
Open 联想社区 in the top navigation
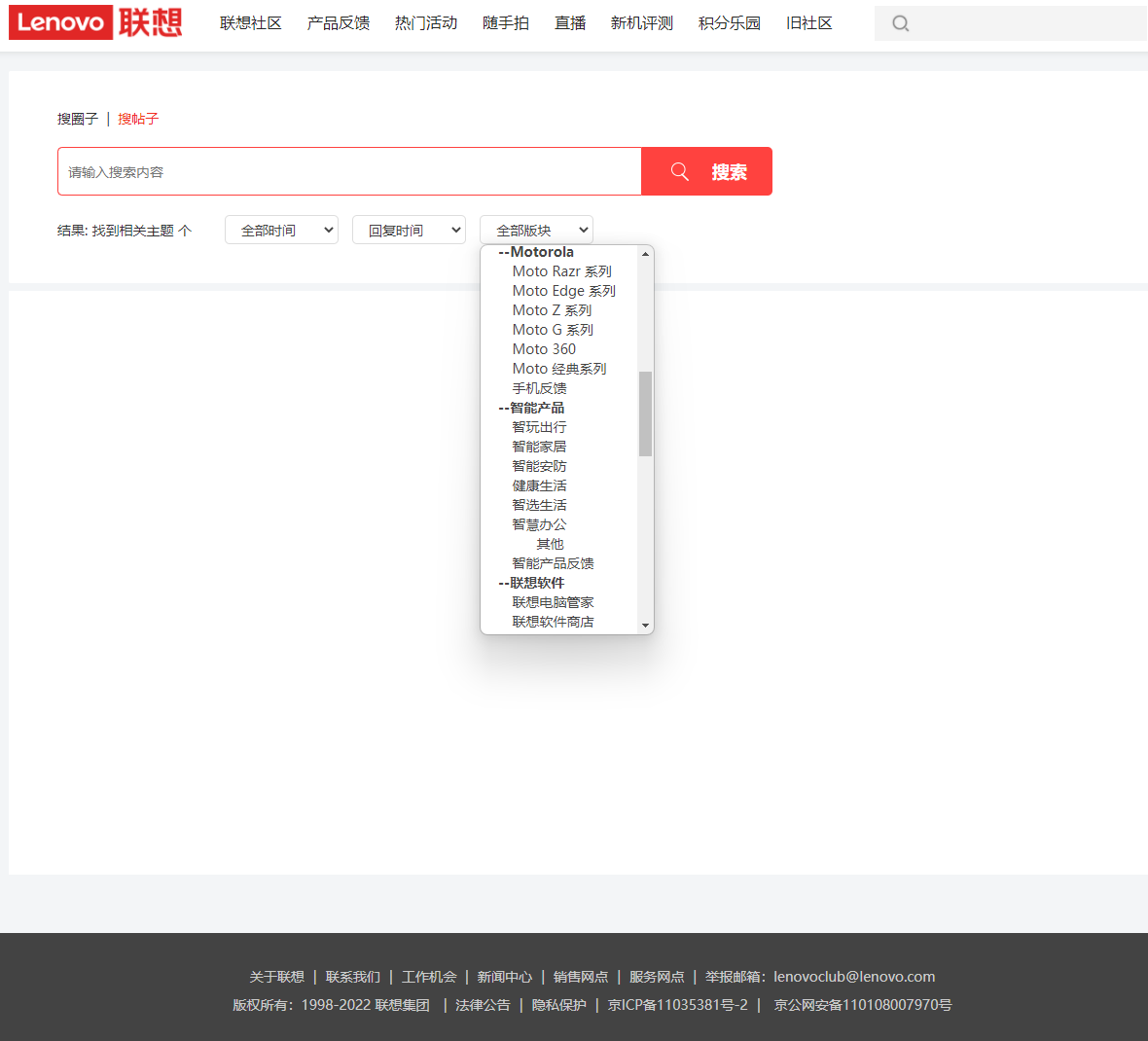point(250,23)
